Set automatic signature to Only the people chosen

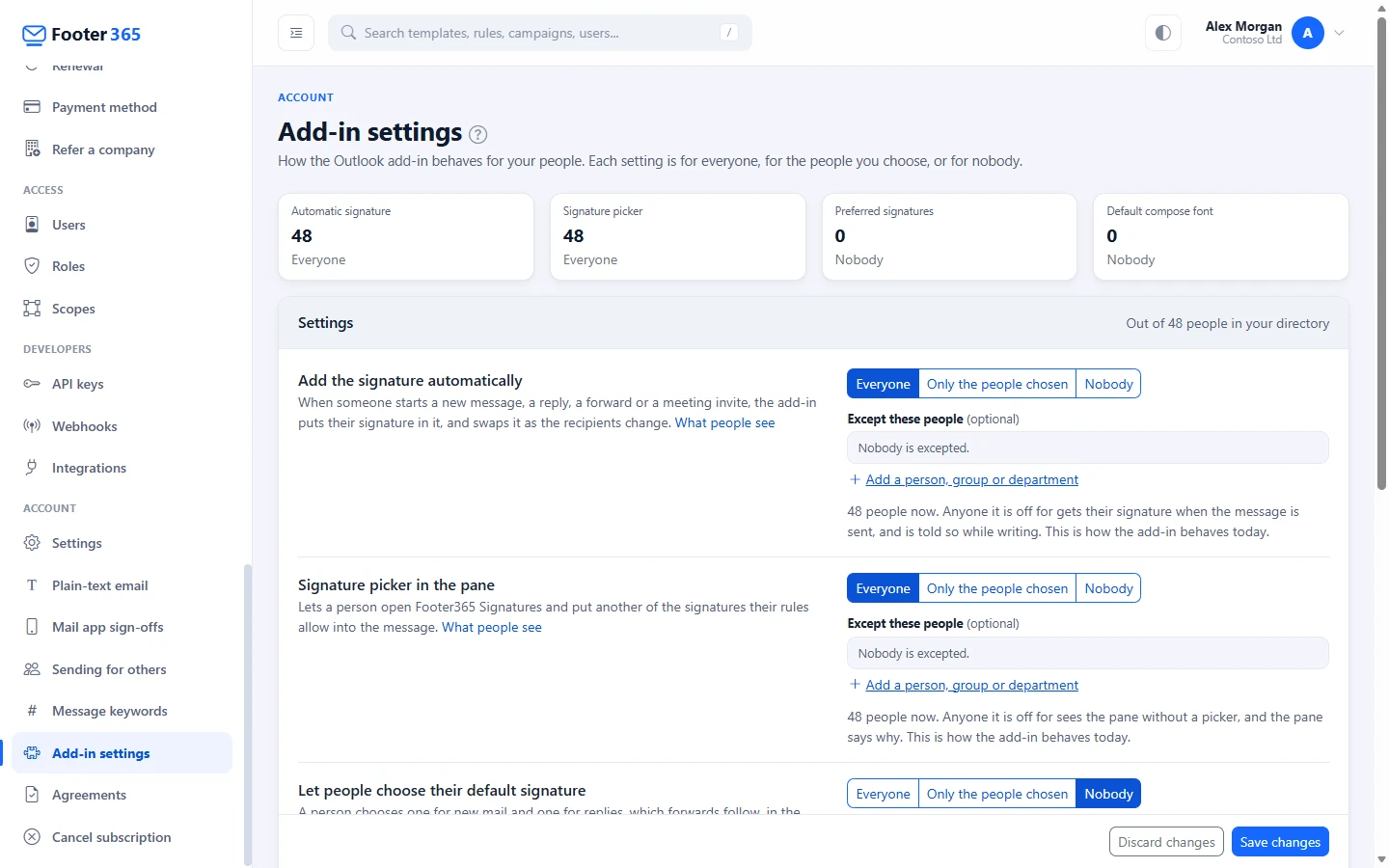[x=997, y=384]
